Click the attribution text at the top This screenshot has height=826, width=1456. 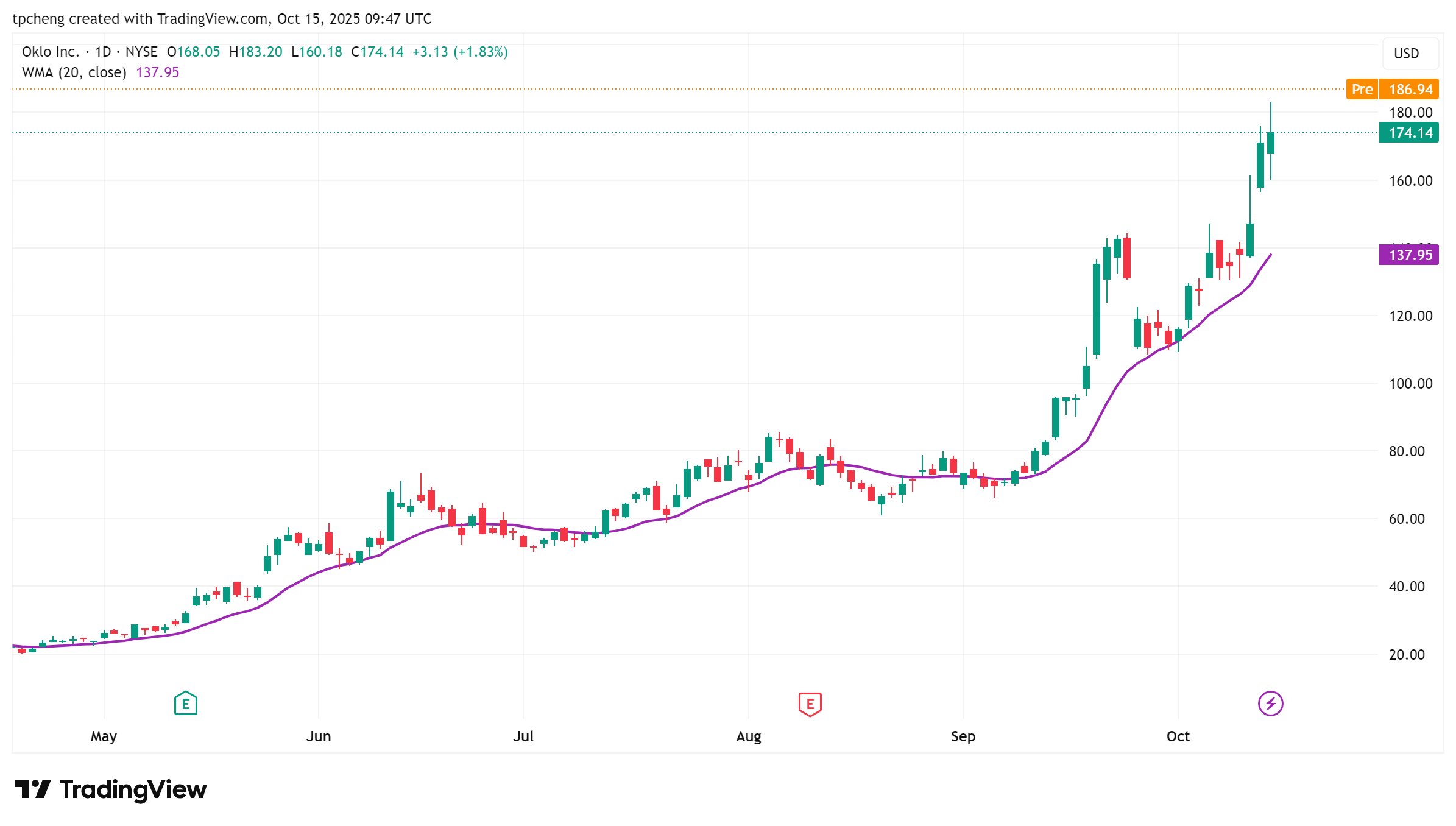coord(222,19)
